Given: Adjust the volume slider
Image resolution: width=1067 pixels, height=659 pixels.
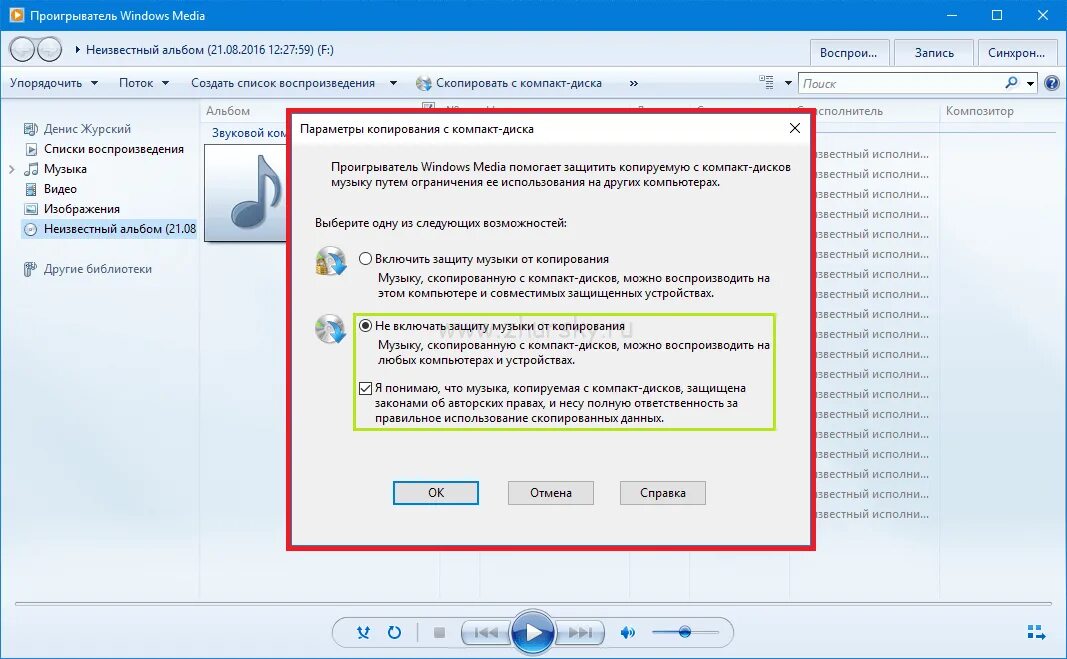Looking at the screenshot, I should [x=685, y=632].
